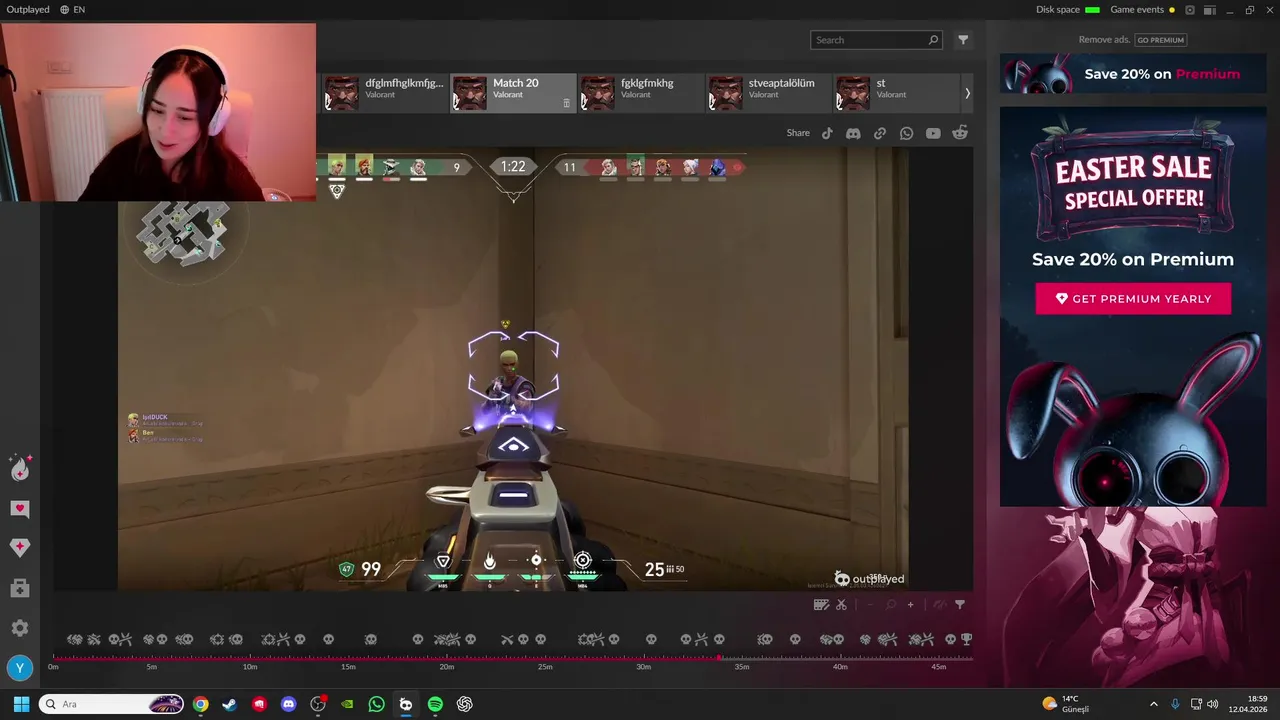Click the premium diamond sidebar icon

[x=20, y=547]
